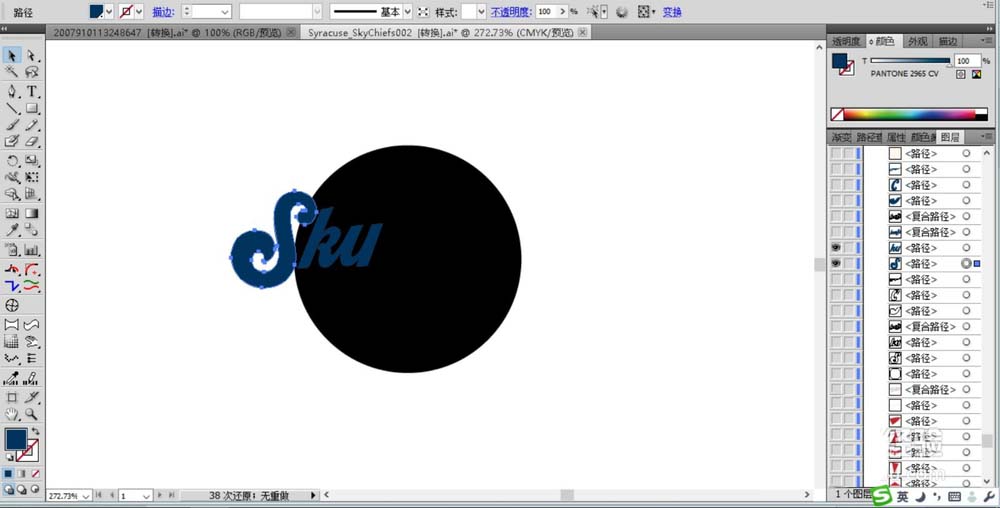
Task: Open the 272.73% zoom level dropdown
Action: click(86, 495)
